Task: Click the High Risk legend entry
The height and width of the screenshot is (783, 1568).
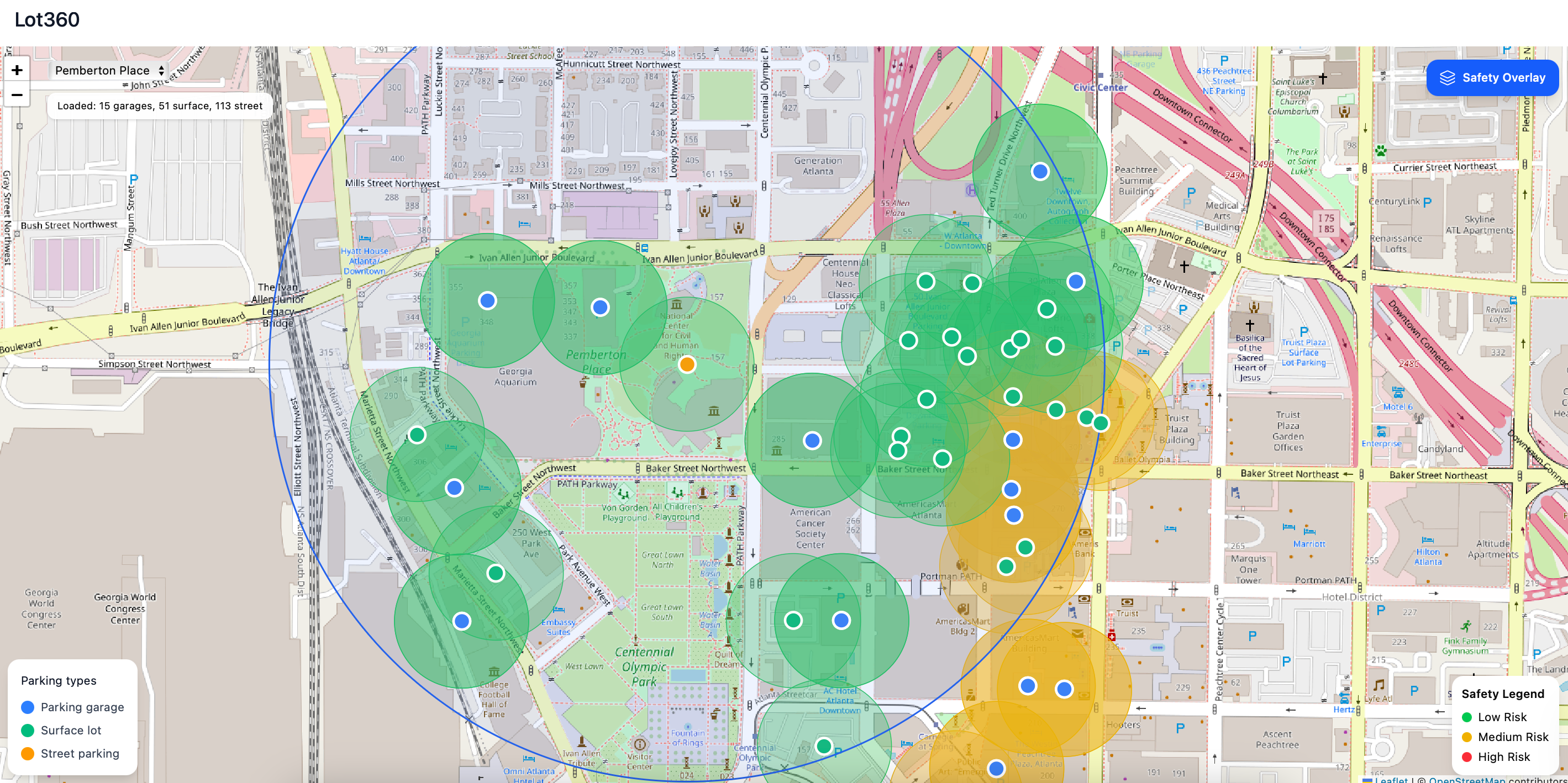Action: tap(1503, 757)
